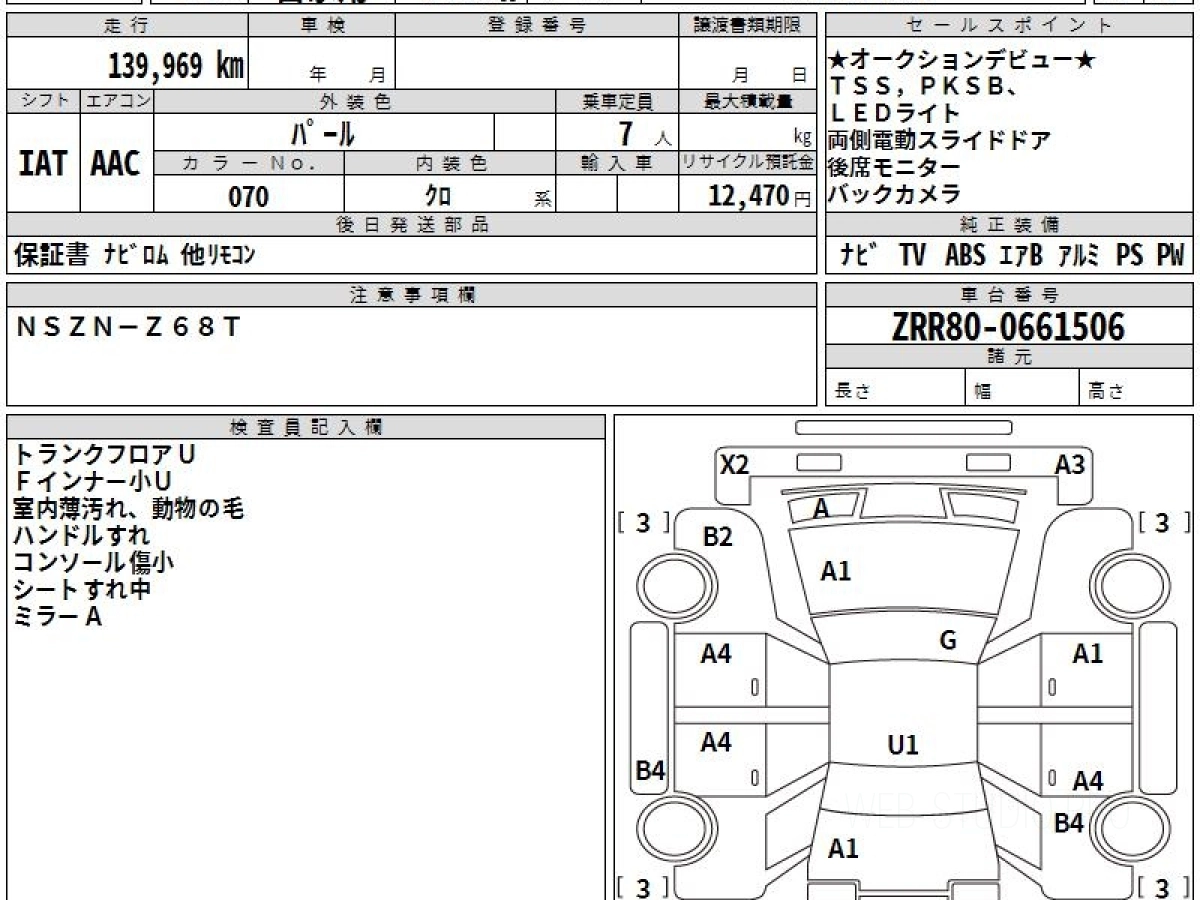Select the ABS equipment item
The image size is (1200, 900).
pos(965,256)
